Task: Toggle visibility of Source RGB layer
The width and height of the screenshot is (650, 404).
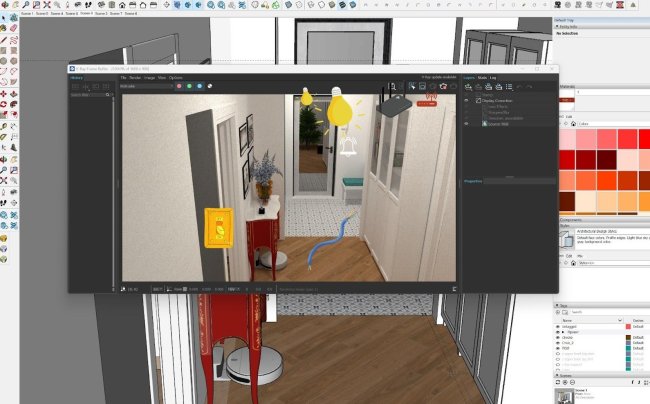Action: (x=467, y=123)
